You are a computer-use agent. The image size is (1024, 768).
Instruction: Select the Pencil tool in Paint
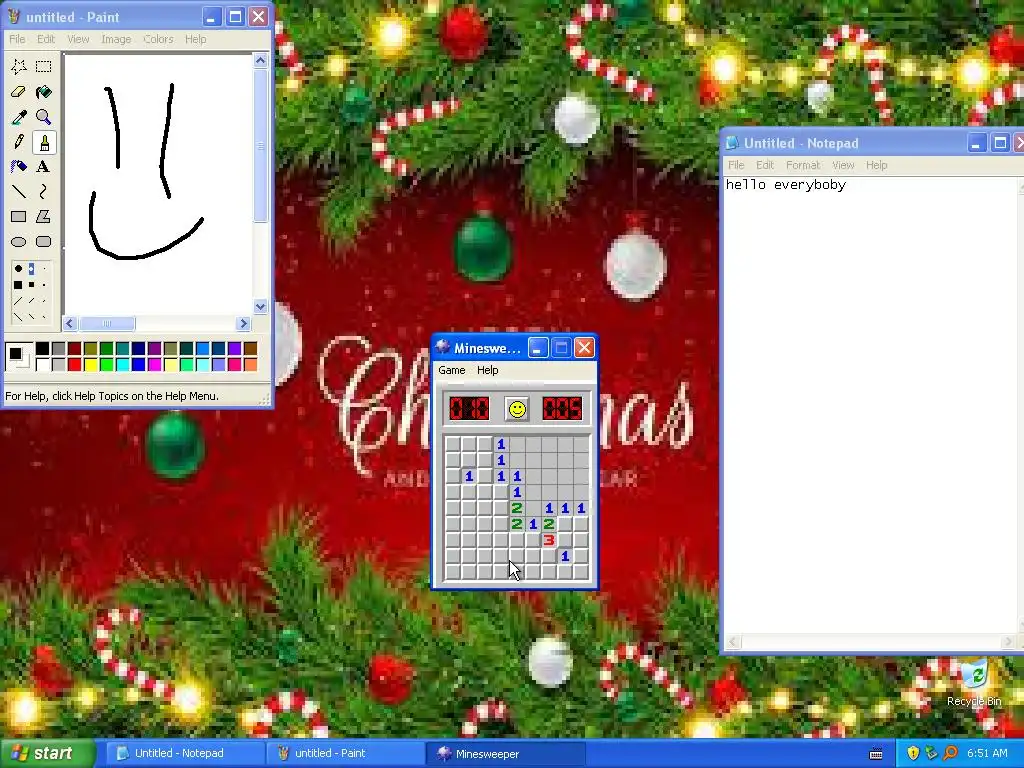click(x=18, y=142)
